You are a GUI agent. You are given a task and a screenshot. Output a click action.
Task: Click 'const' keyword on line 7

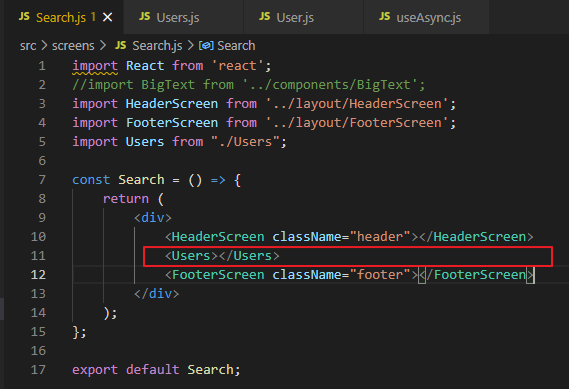click(x=91, y=180)
